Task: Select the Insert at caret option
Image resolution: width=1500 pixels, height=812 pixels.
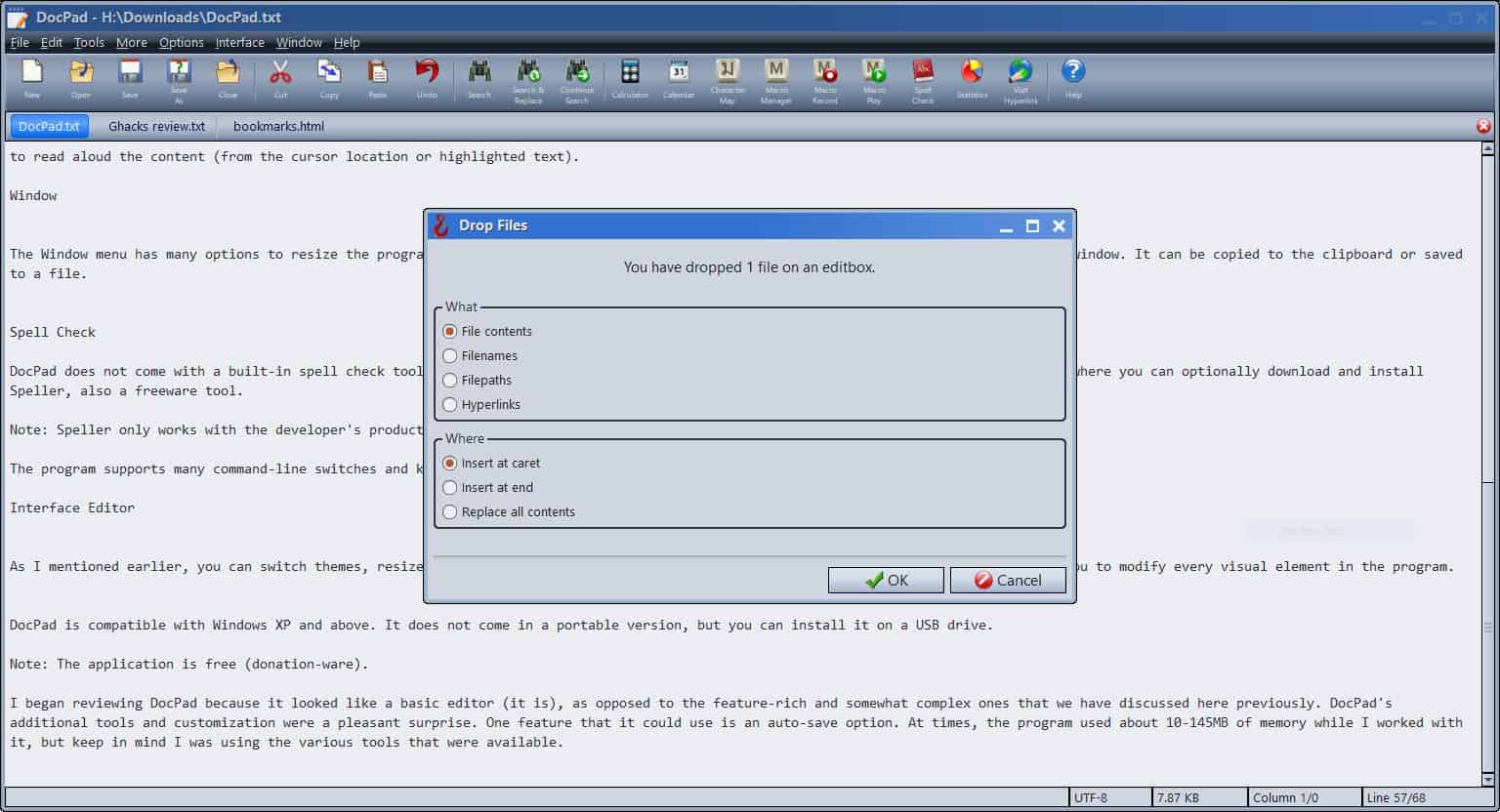Action: click(x=491, y=463)
